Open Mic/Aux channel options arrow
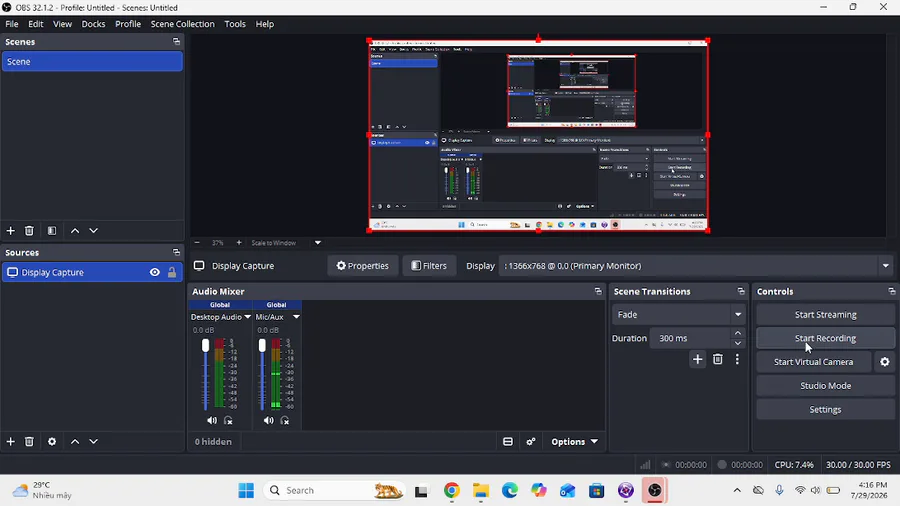 tap(296, 317)
